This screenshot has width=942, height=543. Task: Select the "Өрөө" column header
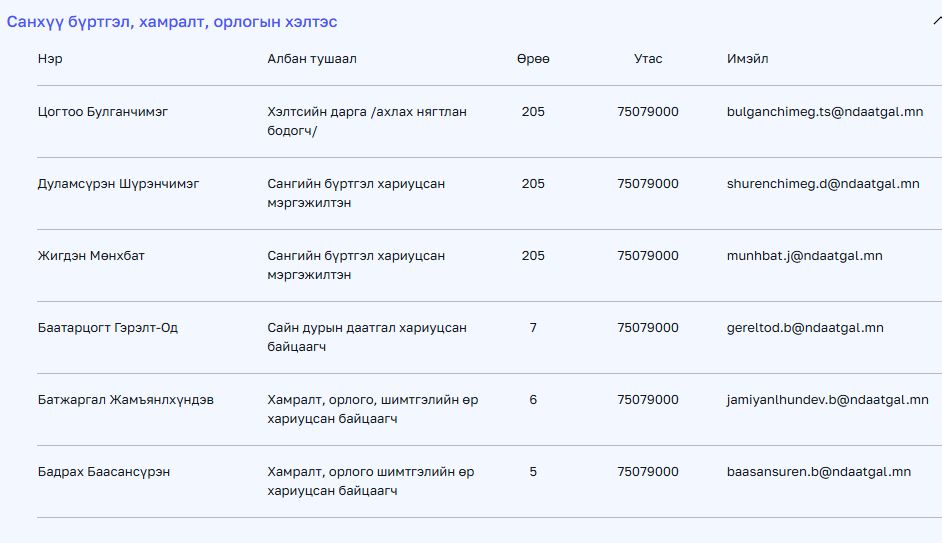pos(533,59)
